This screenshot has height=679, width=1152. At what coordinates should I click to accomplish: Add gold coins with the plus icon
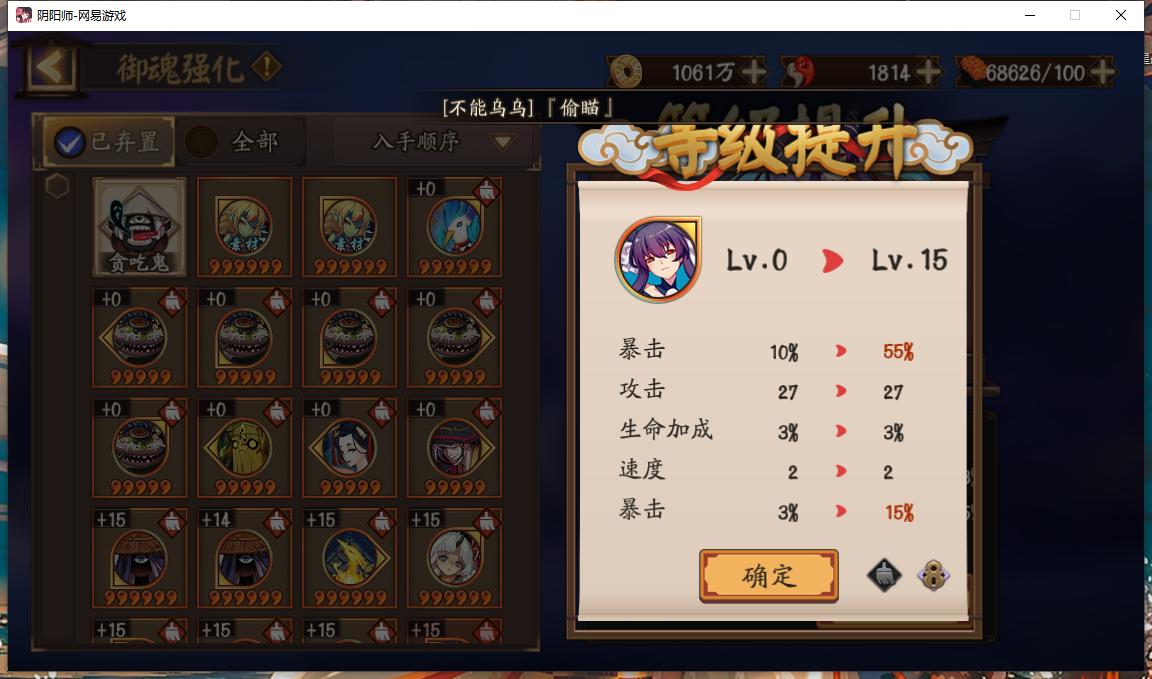[x=755, y=72]
